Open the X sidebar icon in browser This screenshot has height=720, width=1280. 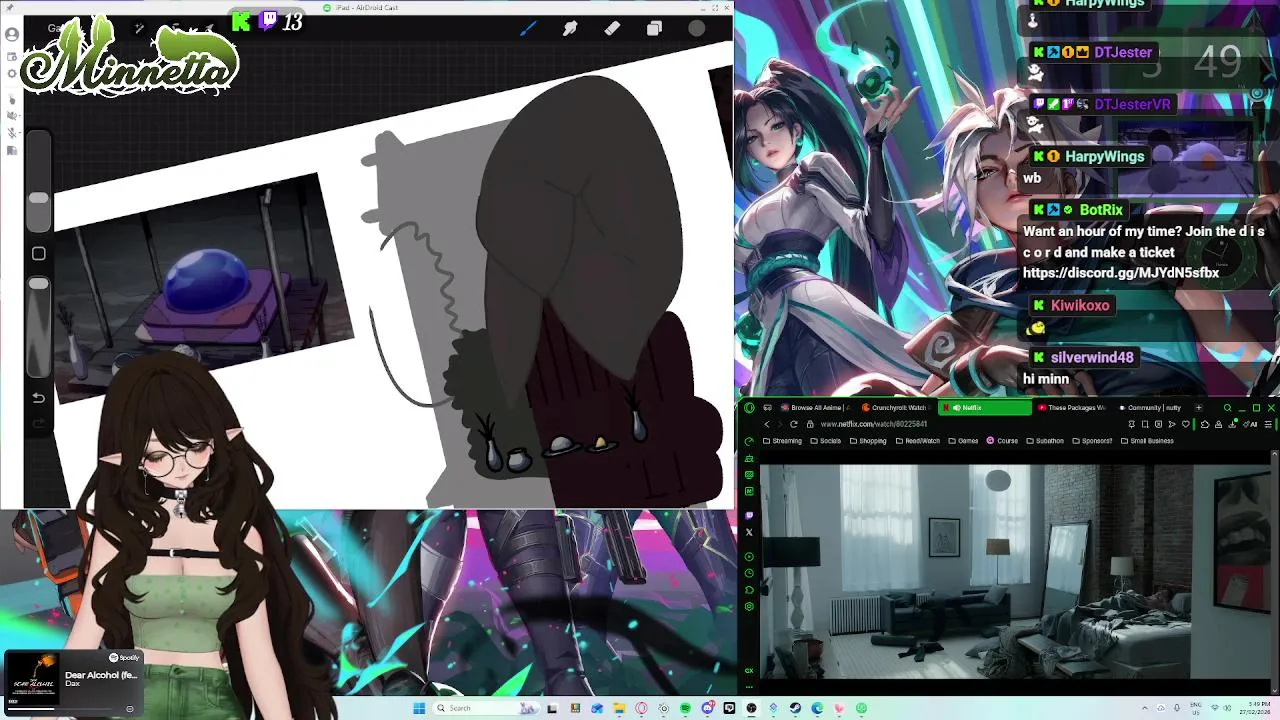pos(749,532)
